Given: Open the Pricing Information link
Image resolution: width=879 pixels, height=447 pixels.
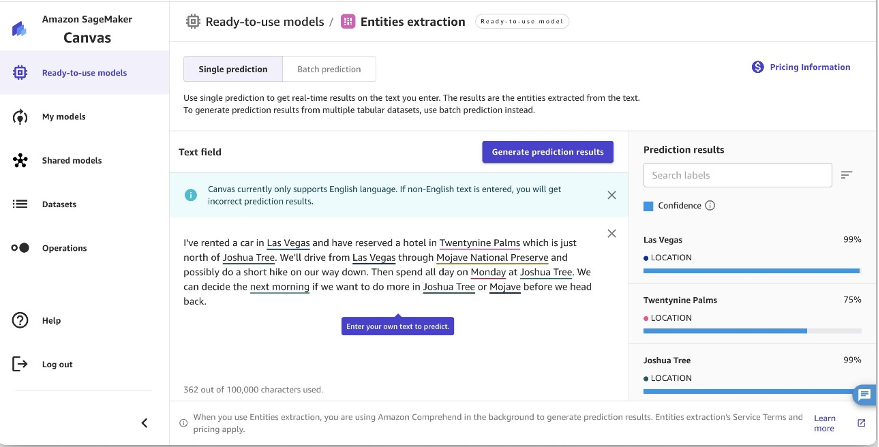Looking at the screenshot, I should (801, 67).
